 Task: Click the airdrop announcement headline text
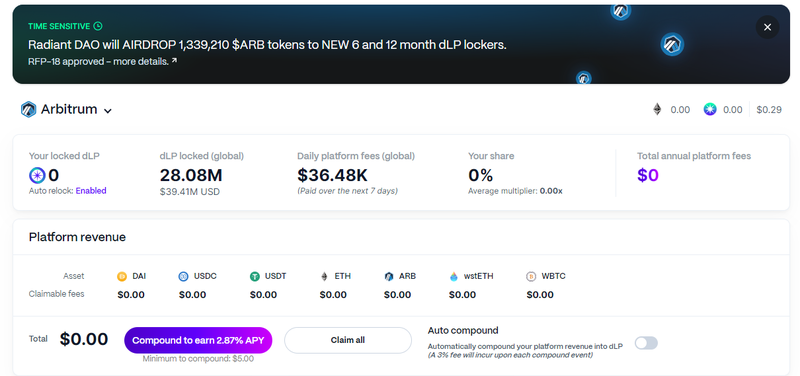[x=267, y=45]
